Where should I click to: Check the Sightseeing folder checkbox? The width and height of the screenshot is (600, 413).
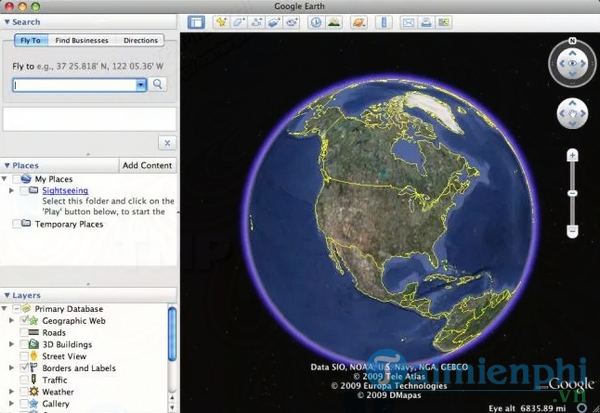pos(24,190)
